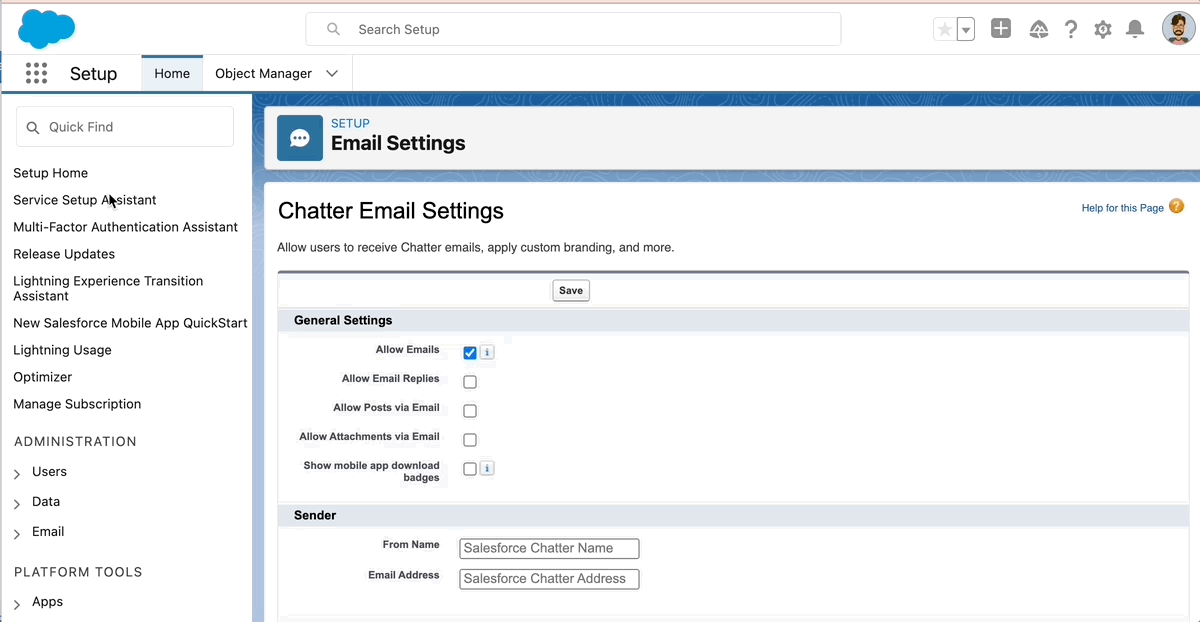This screenshot has height=622, width=1200.
Task: Open the App Launcher grid icon
Action: [36, 73]
